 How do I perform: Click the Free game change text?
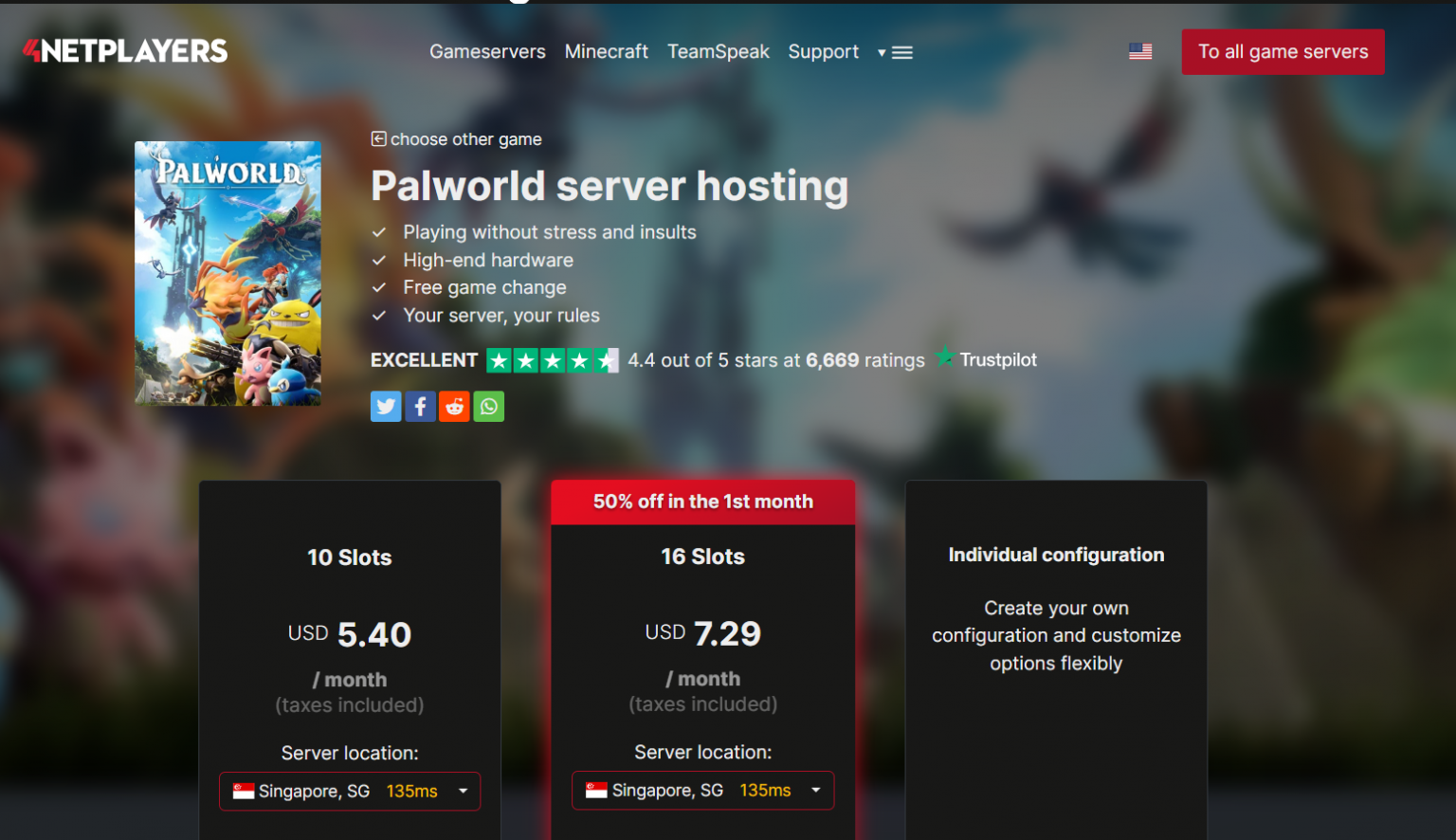point(484,287)
